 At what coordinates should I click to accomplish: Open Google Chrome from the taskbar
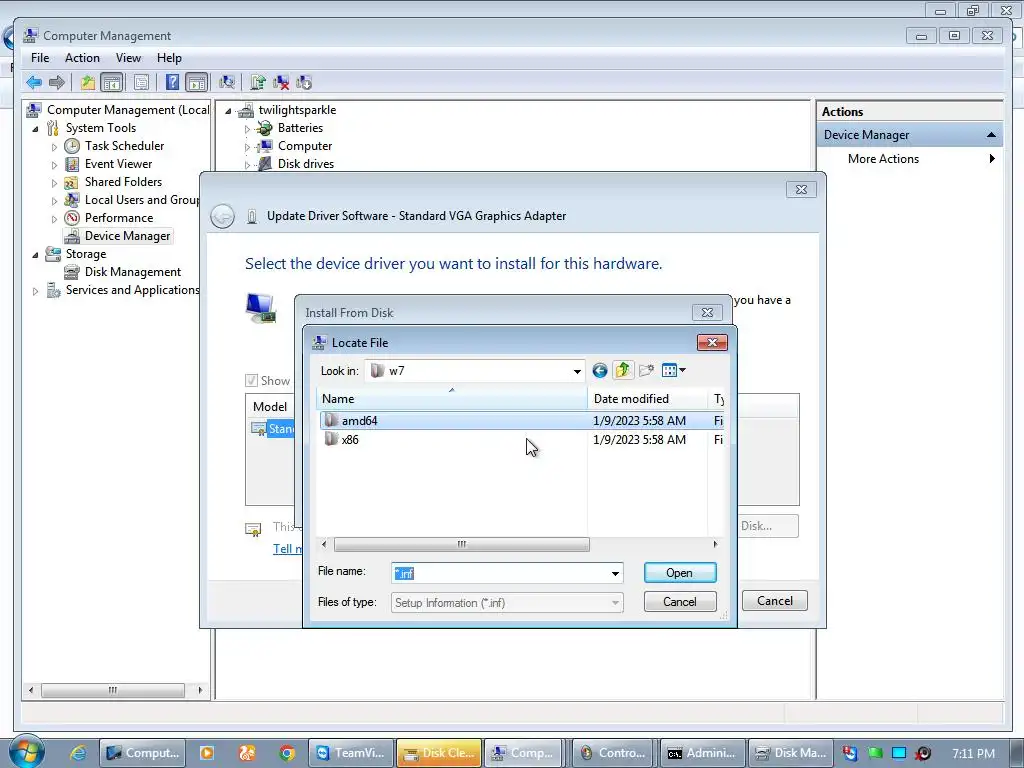click(x=287, y=753)
